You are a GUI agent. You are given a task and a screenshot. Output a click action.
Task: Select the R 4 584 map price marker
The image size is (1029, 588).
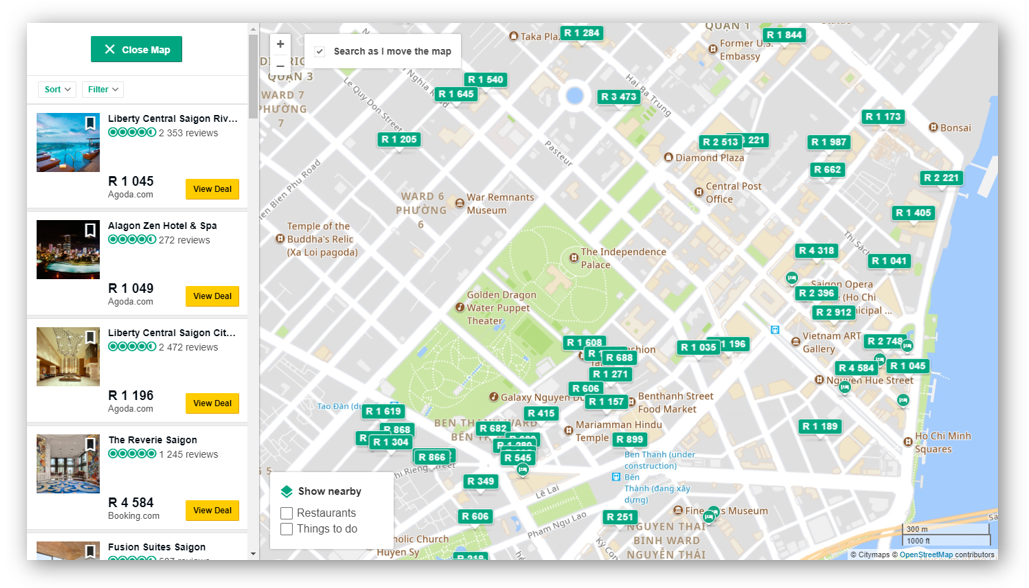856,368
